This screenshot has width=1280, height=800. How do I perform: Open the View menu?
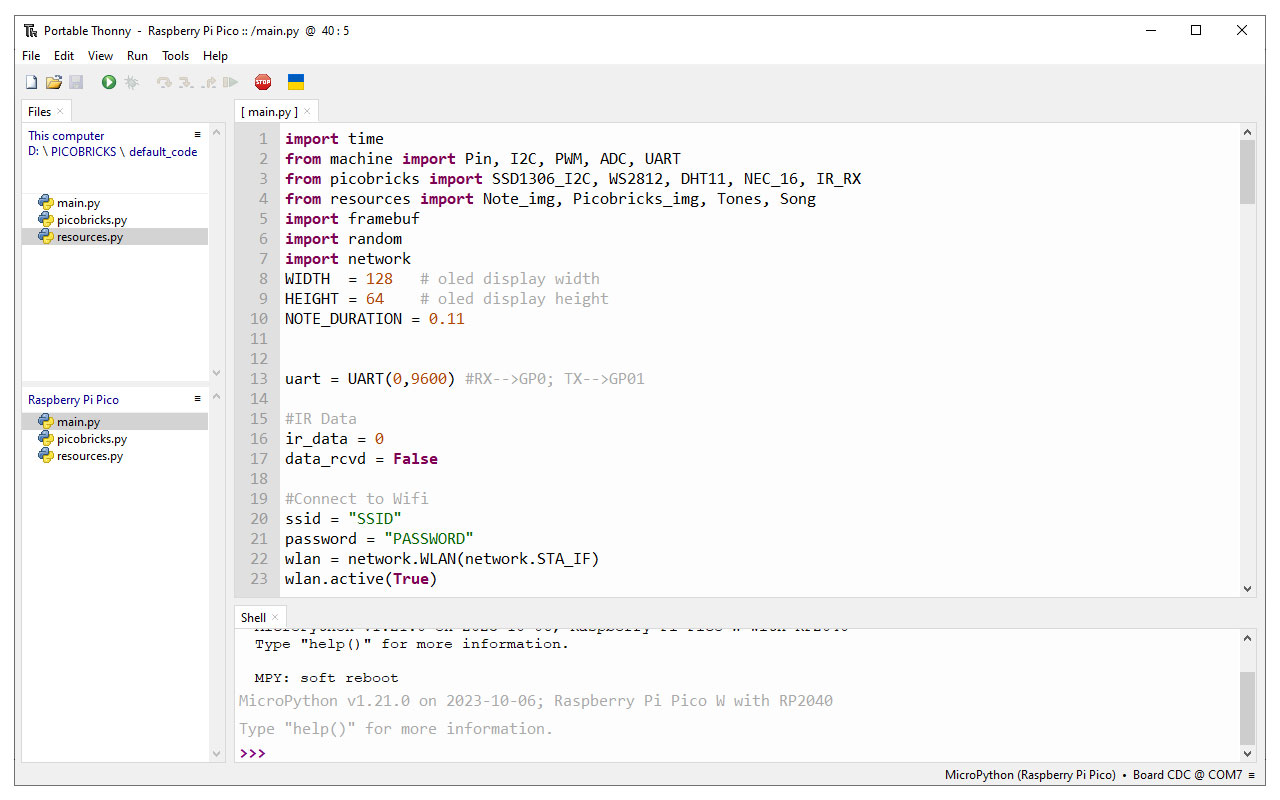click(x=100, y=56)
